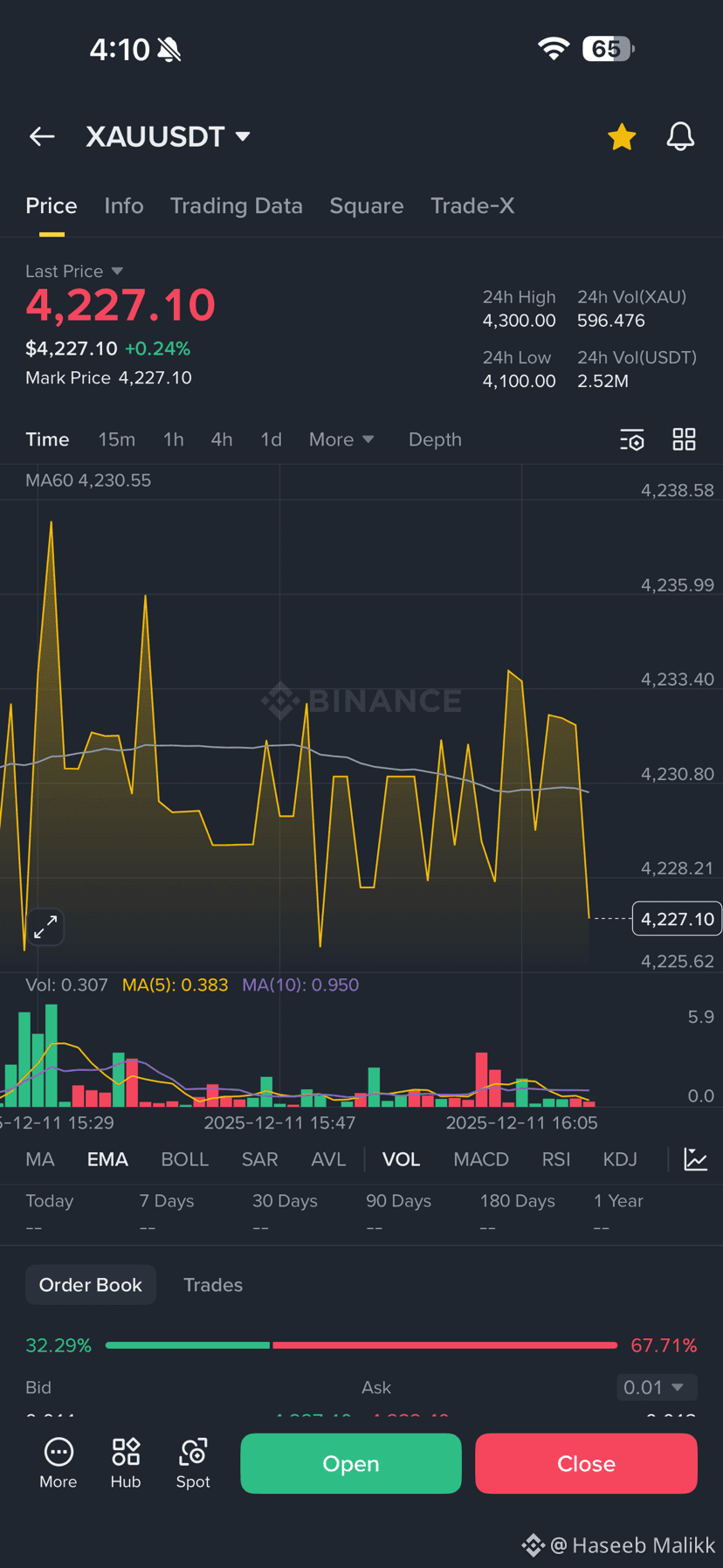Select the Price tab
Viewport: 723px width, 1568px height.
[x=52, y=205]
